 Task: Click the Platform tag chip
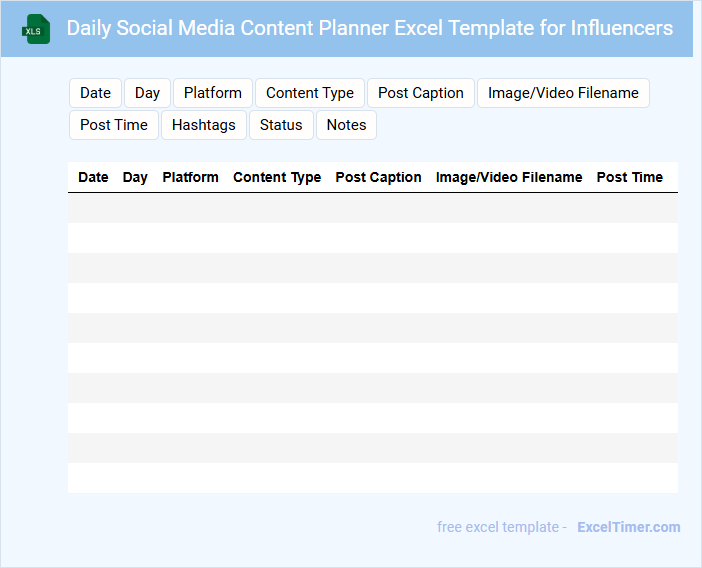tap(213, 93)
